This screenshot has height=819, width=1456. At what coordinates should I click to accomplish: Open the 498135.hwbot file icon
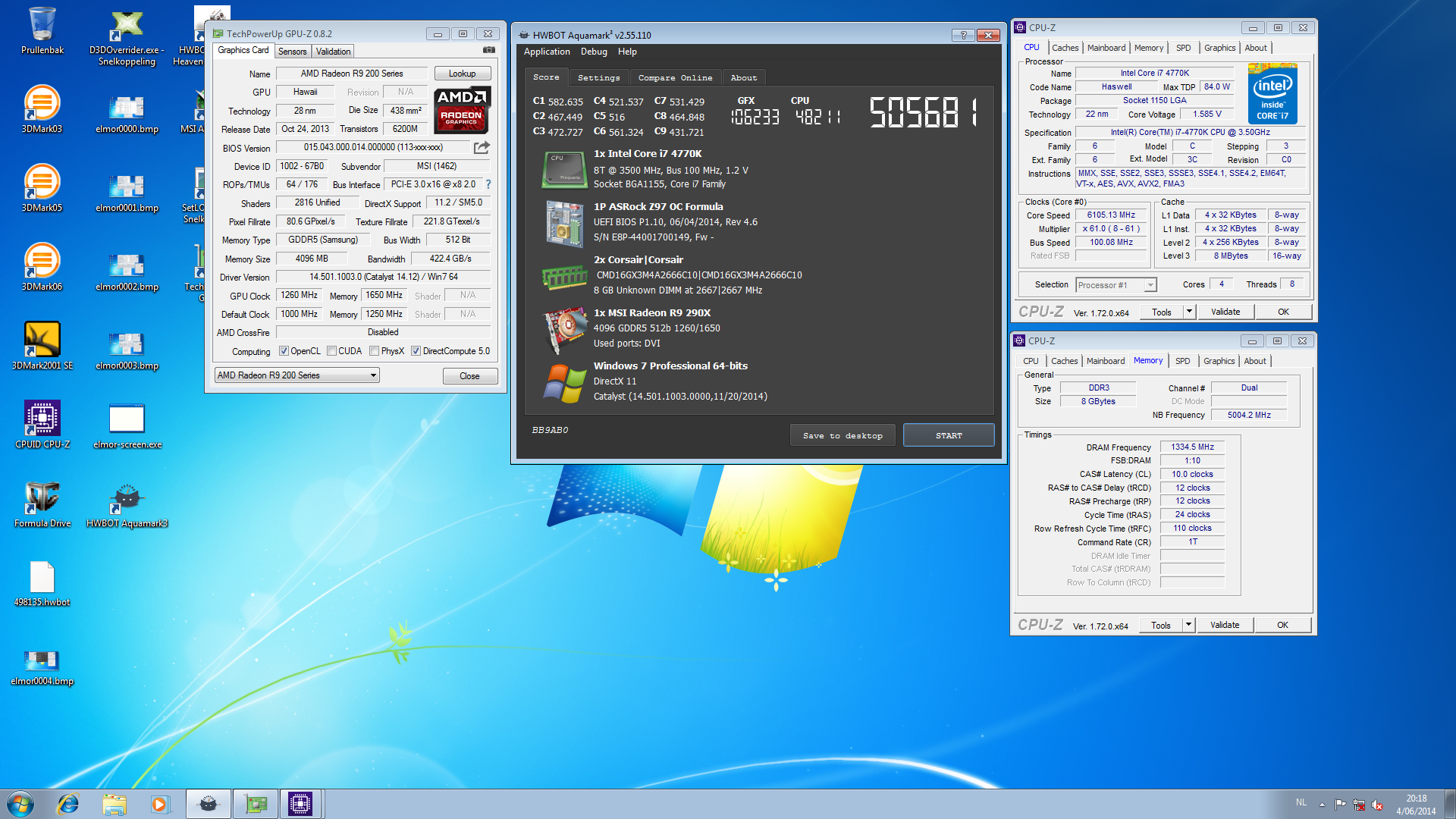coord(42,583)
